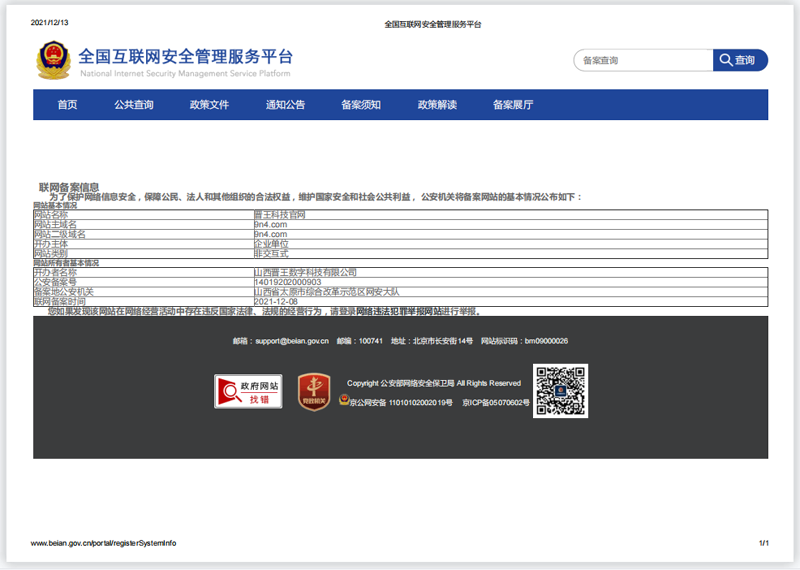Click the 公安备案号 row label
Viewport: 800px width, 570px height.
coord(55,282)
